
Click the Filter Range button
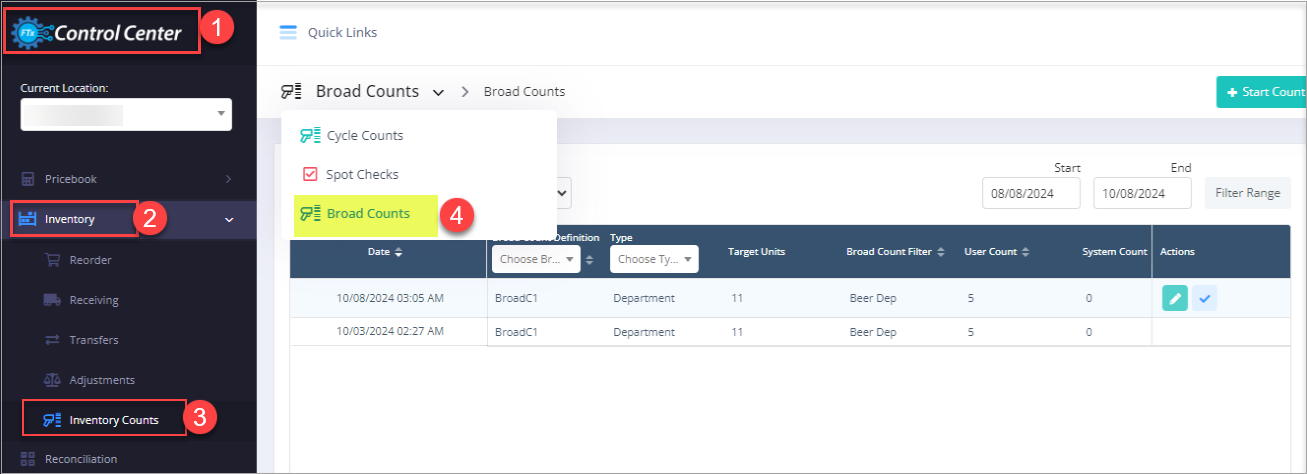coord(1247,193)
